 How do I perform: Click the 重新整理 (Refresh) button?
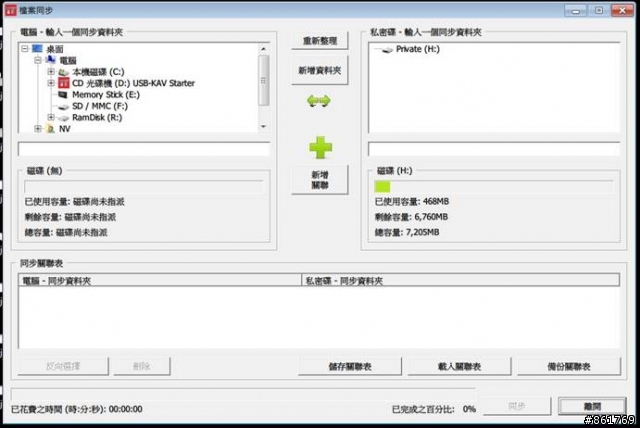[x=320, y=41]
